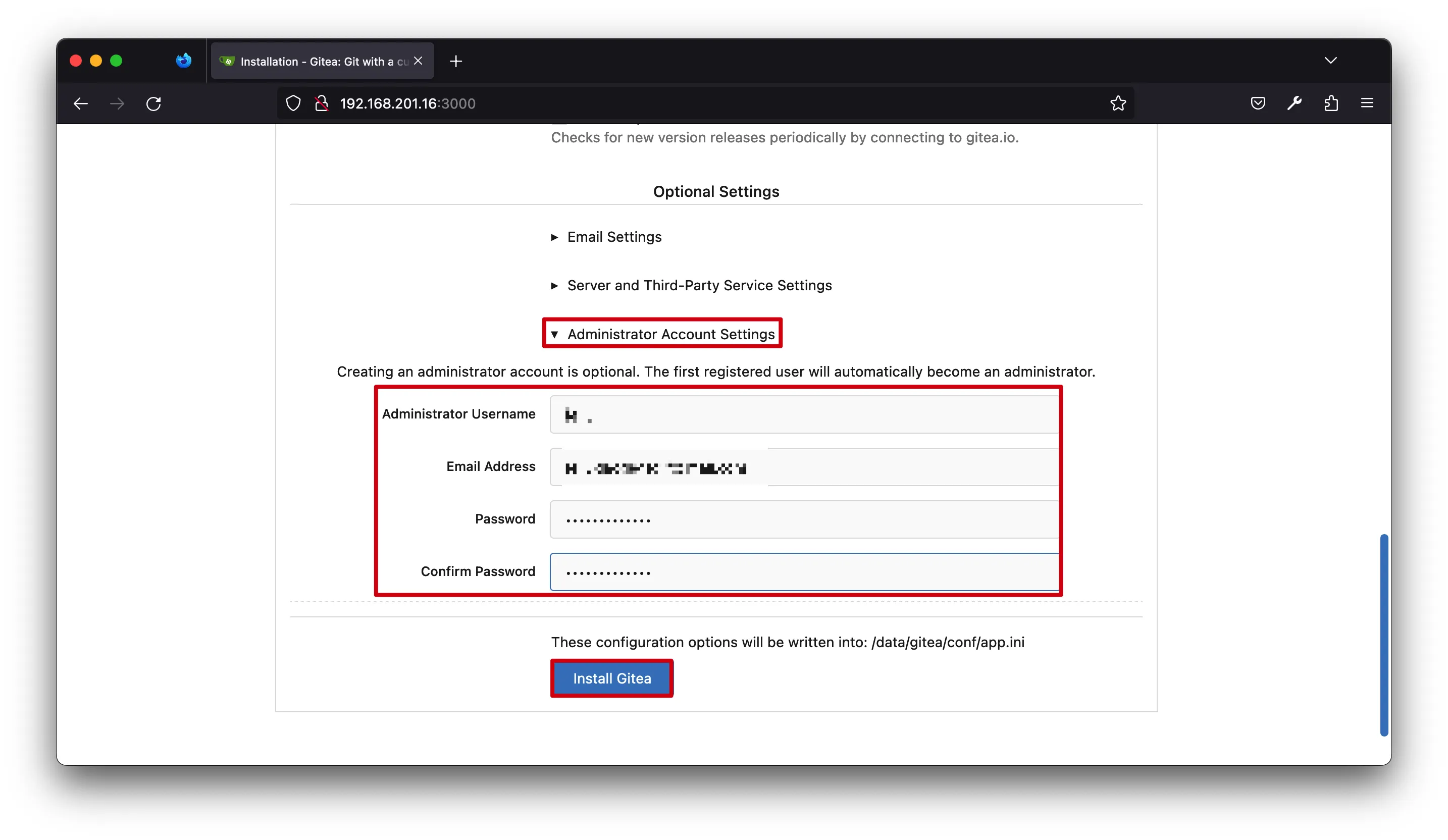Open the extensions puzzle icon
The image size is (1448, 840).
1331,103
